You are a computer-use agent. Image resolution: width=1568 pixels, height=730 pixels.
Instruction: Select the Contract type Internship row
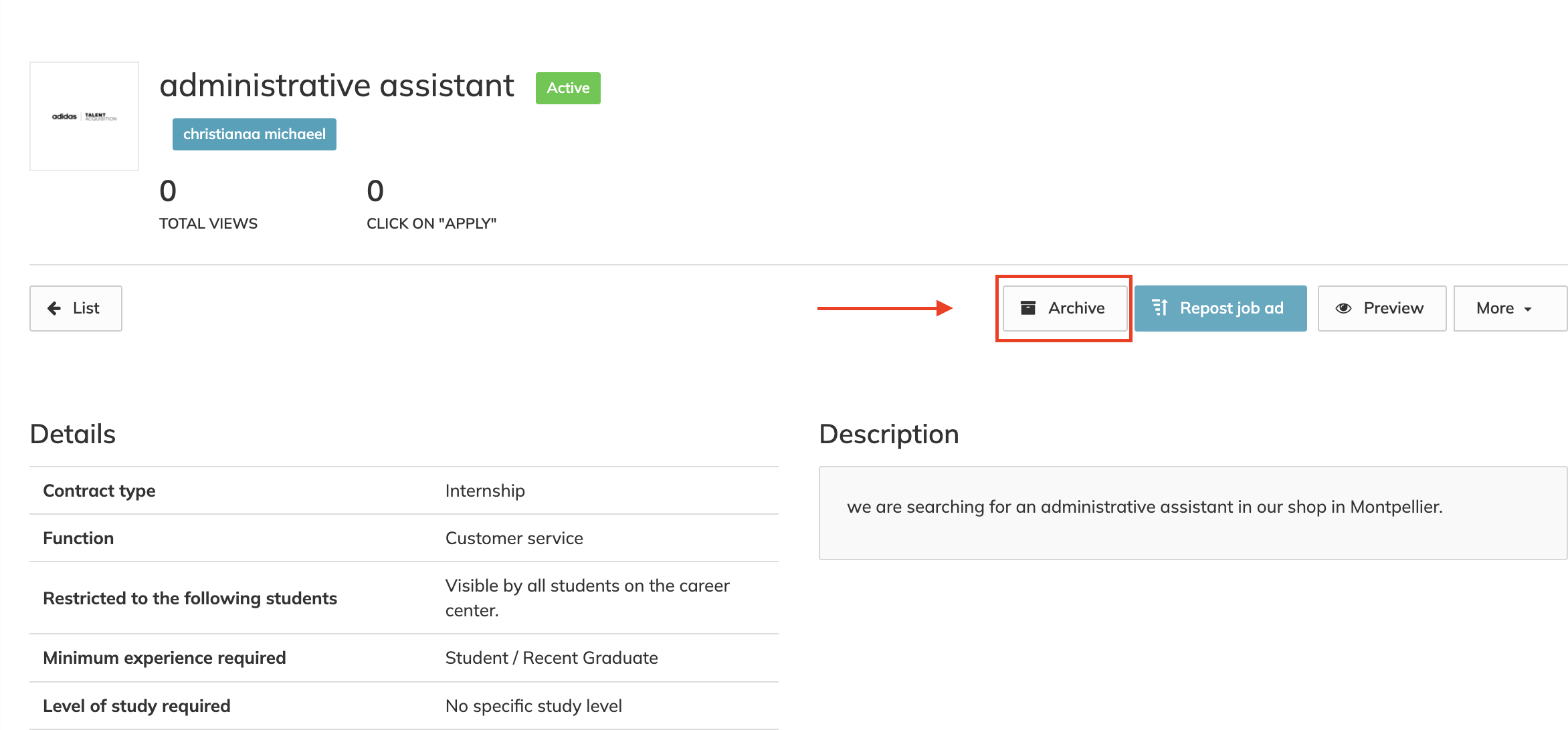pyautogui.click(x=403, y=491)
